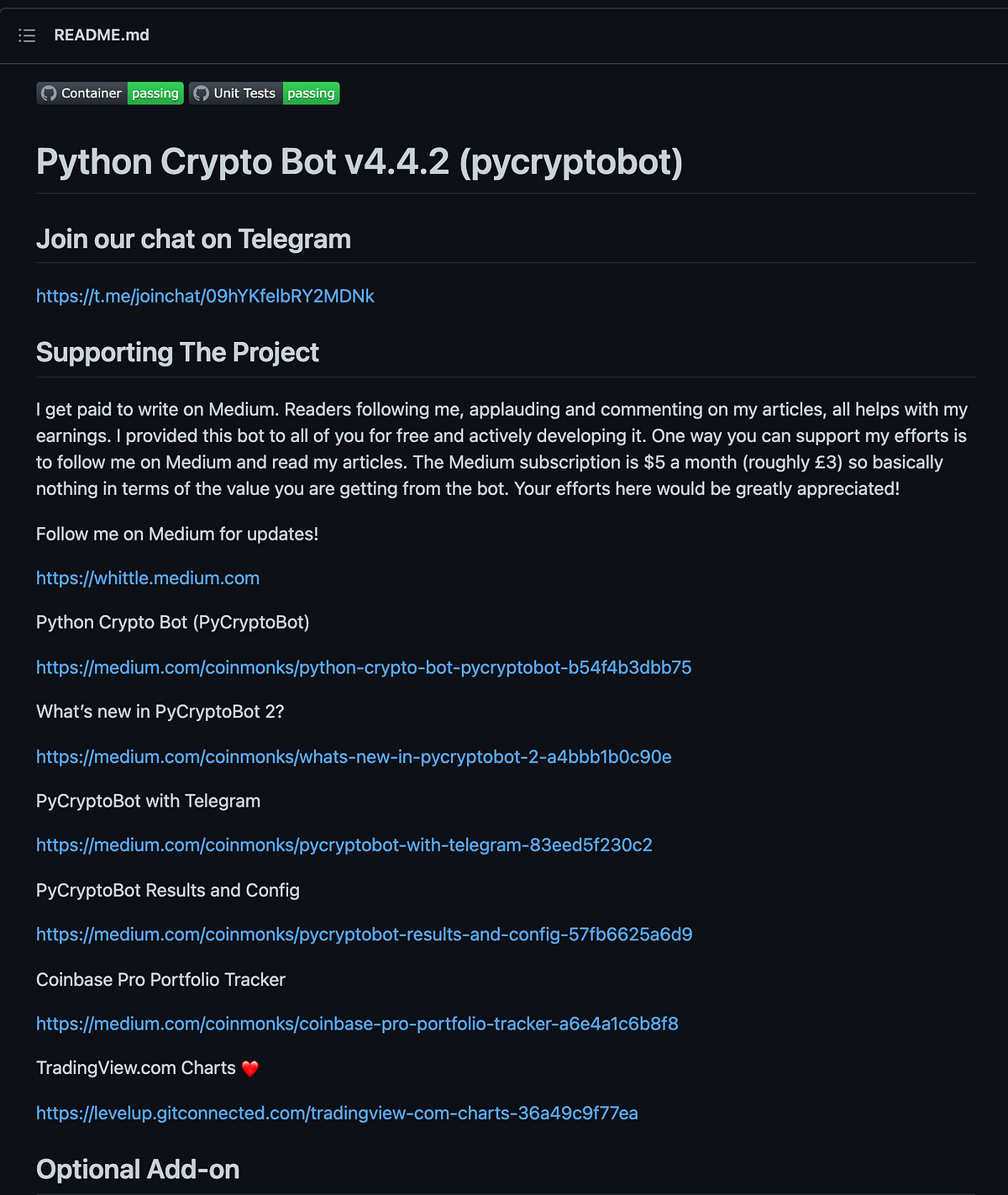Open the TradingView charts gitconnected link
The height and width of the screenshot is (1195, 1008).
336,1113
